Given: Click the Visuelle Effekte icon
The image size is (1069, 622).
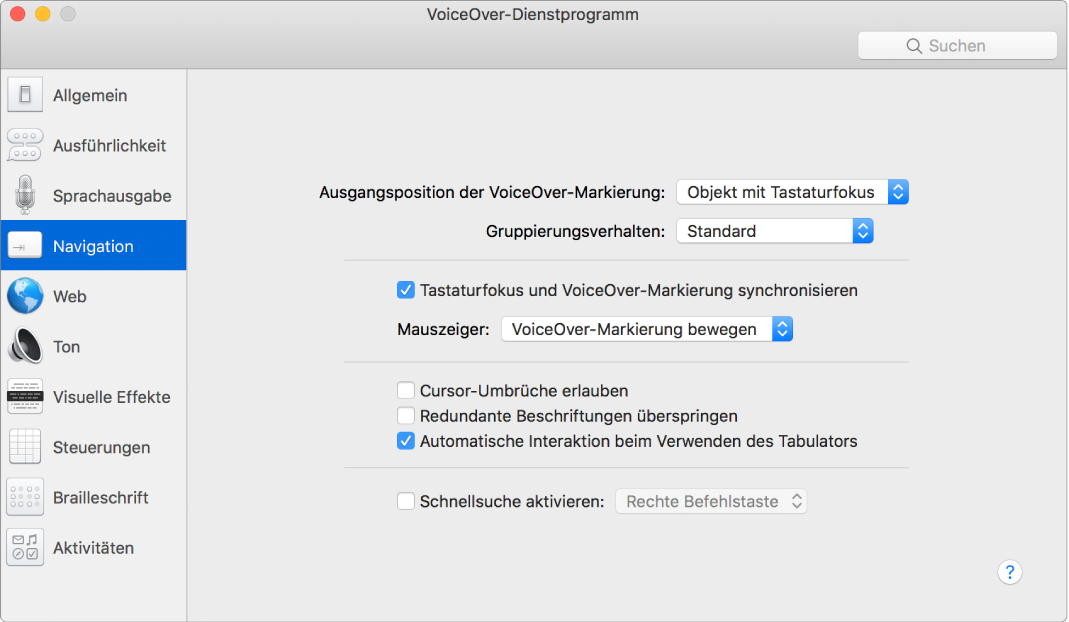Looking at the screenshot, I should pos(24,397).
